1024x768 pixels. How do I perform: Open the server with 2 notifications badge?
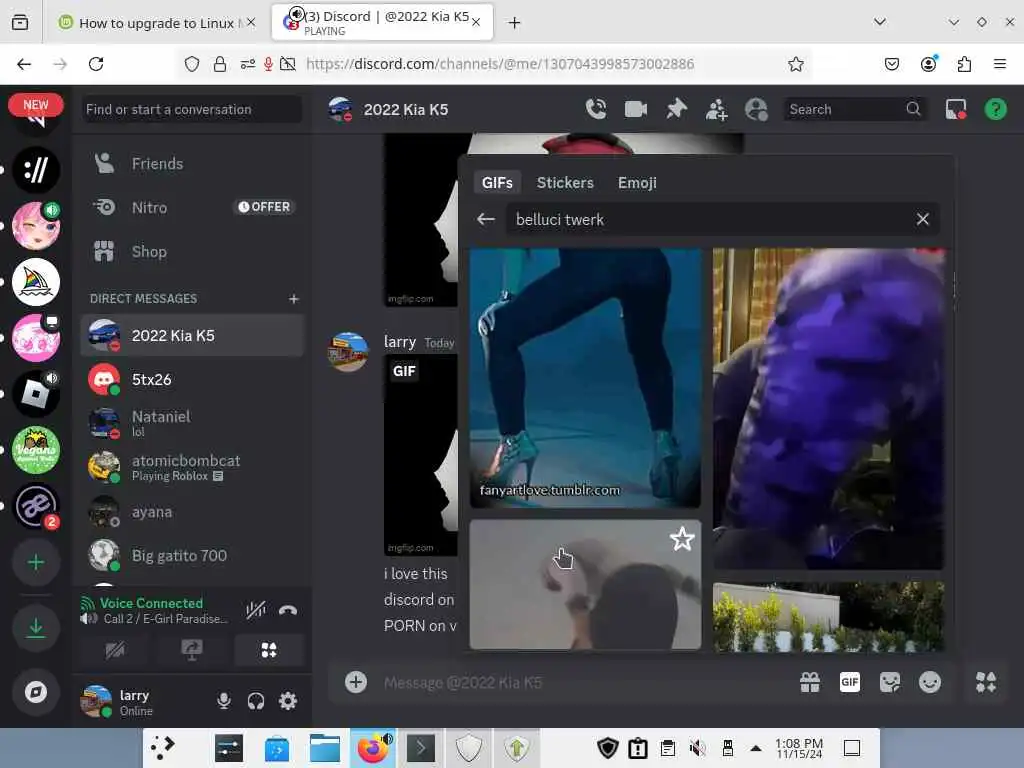[36, 506]
